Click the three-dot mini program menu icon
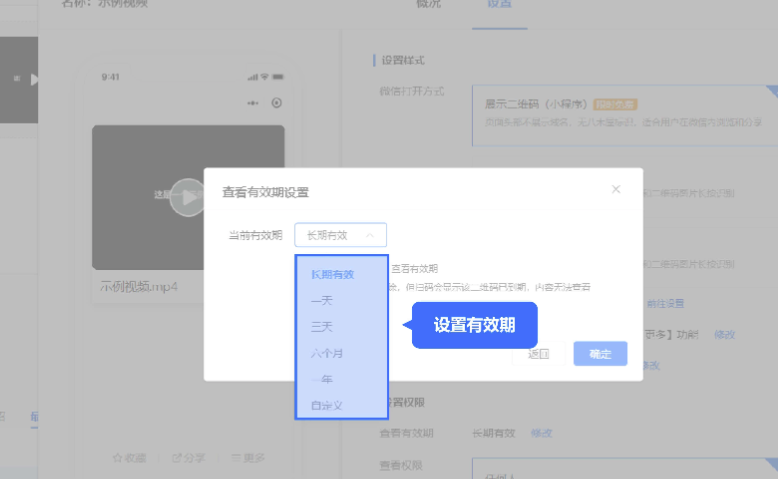The height and width of the screenshot is (479, 778). 253,103
